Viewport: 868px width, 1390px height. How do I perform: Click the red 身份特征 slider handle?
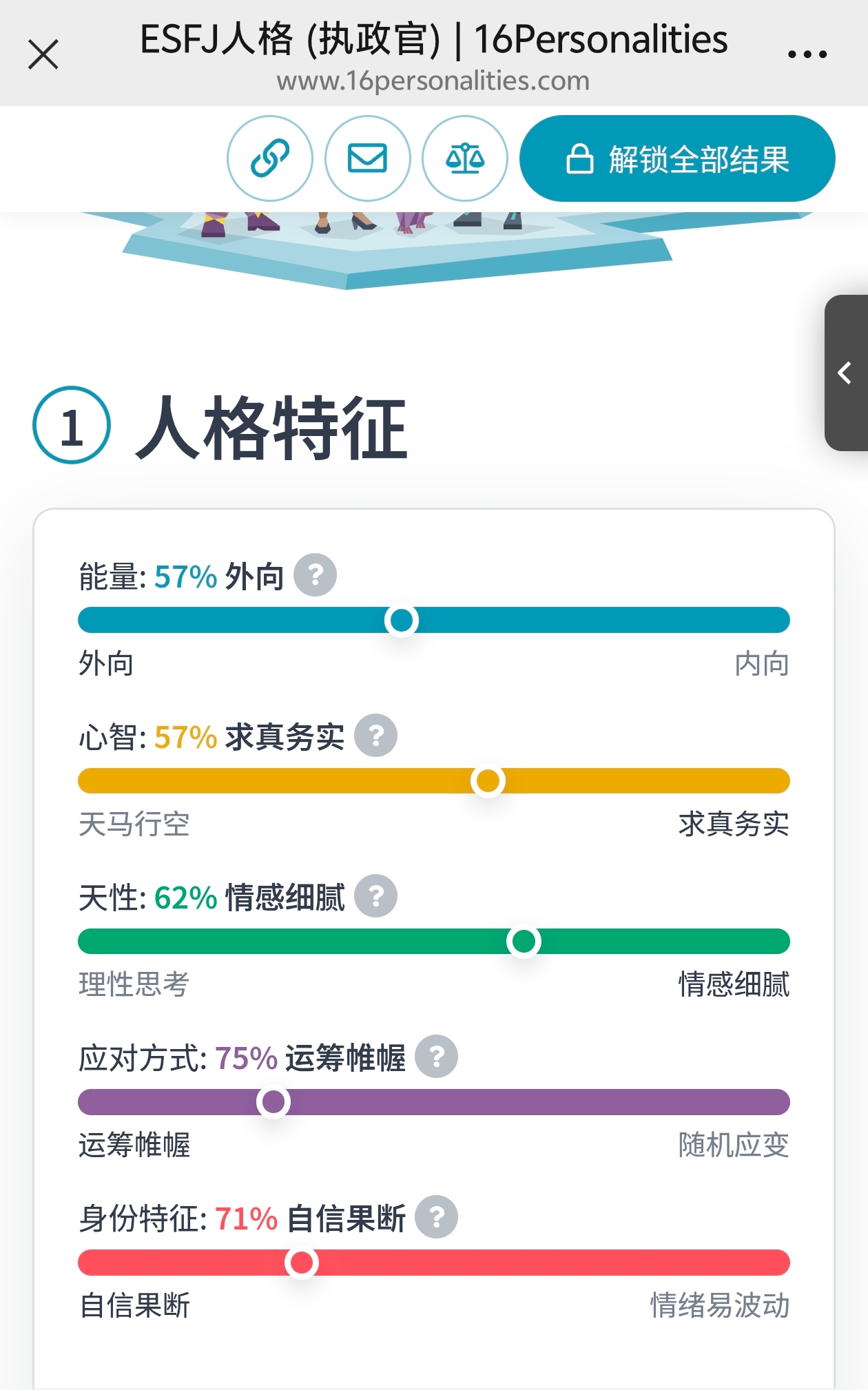click(302, 1263)
